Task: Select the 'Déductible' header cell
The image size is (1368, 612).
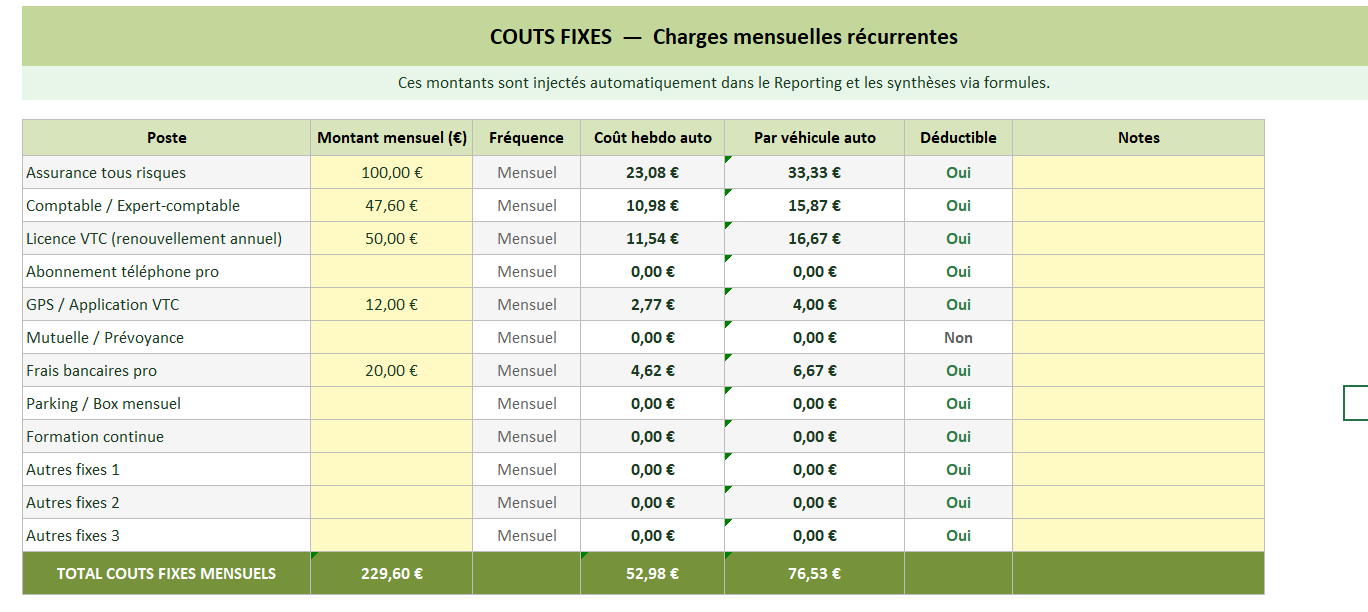Action: (x=958, y=138)
